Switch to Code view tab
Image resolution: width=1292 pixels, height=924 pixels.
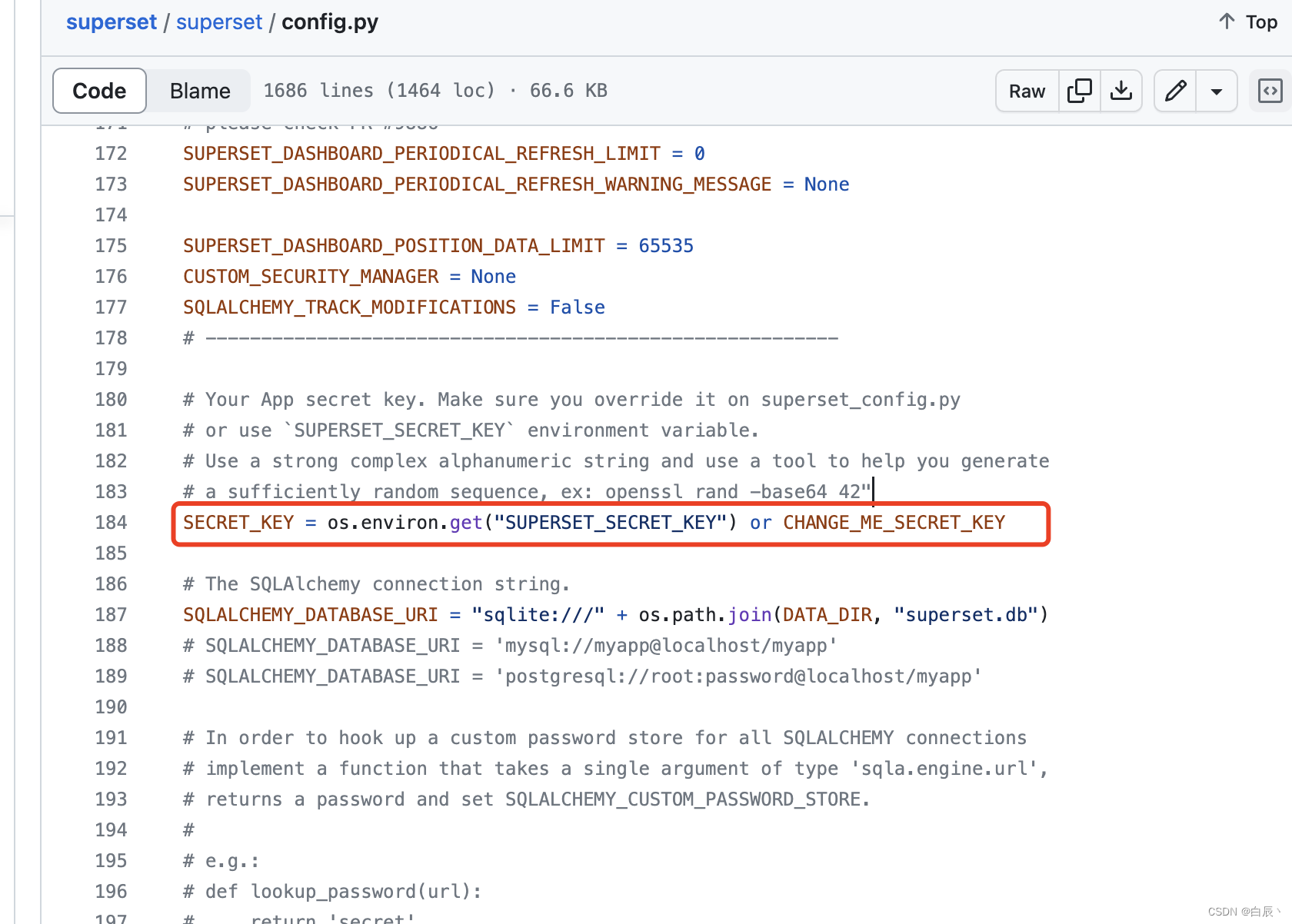pos(99,91)
